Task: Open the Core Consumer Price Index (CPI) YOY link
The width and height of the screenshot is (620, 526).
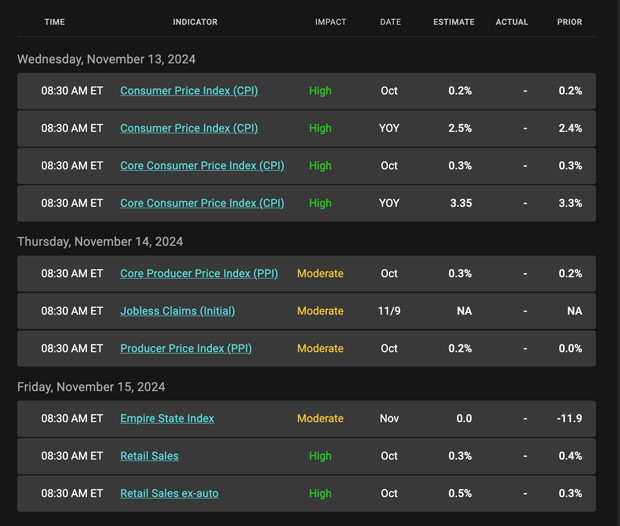Action: click(202, 203)
